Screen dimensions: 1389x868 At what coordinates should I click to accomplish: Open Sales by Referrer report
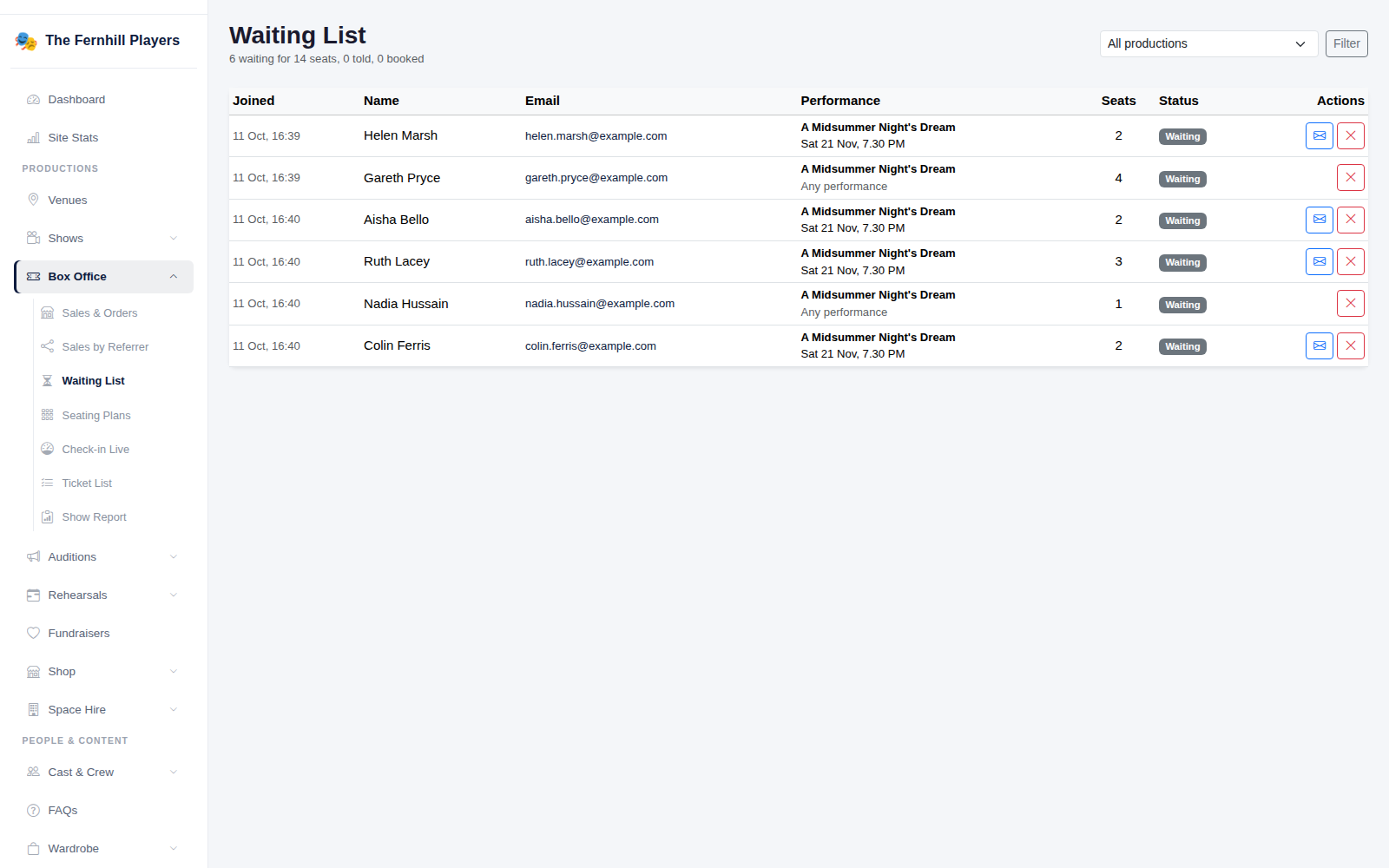click(x=113, y=347)
